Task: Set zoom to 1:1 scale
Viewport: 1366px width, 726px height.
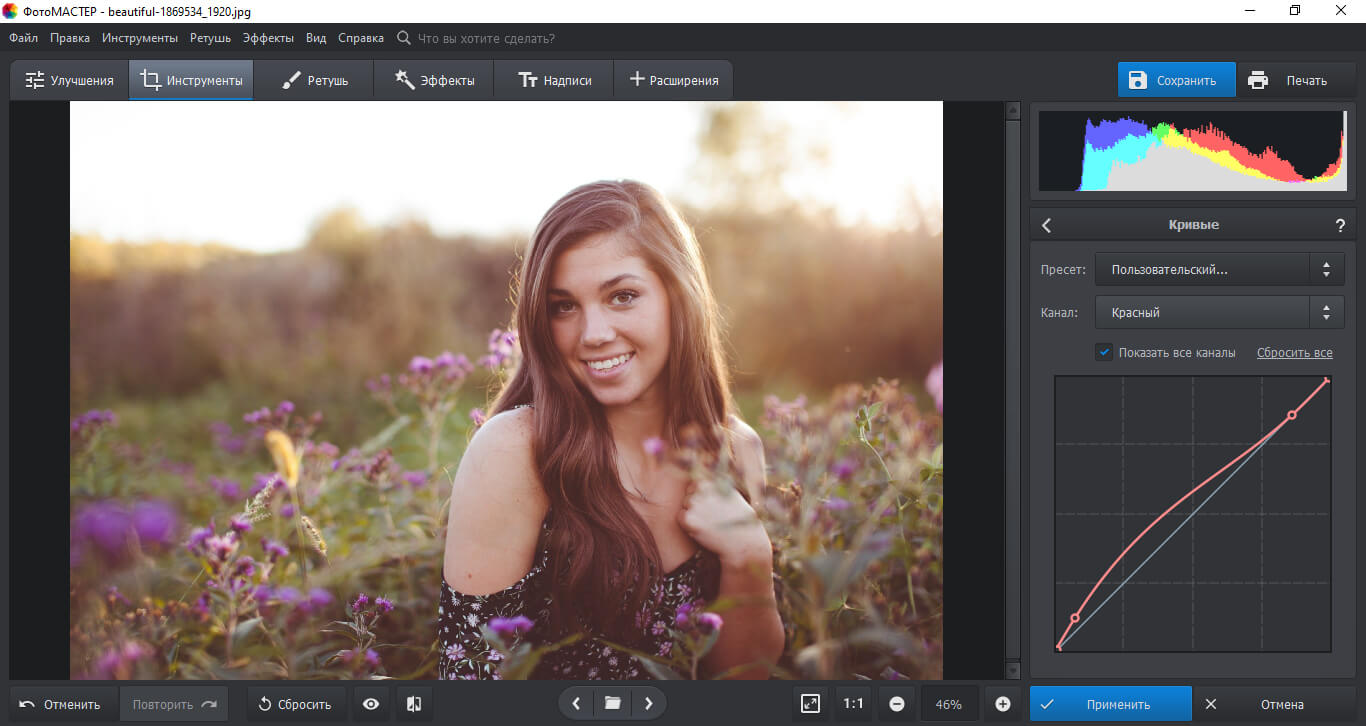Action: click(x=853, y=704)
